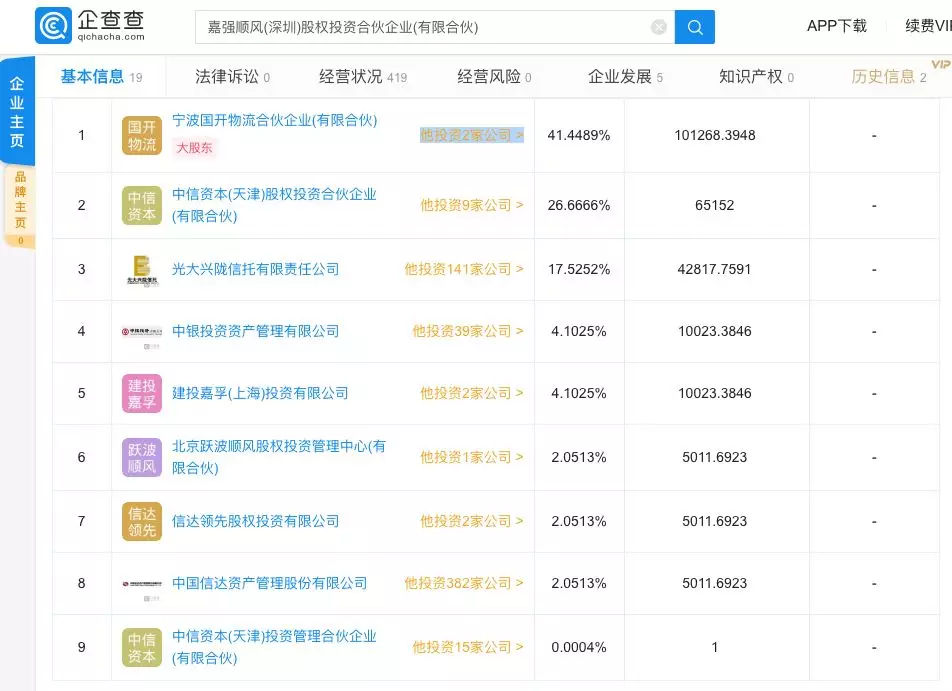Click the 建投嘉孚 logo badge
The height and width of the screenshot is (691, 952).
(x=141, y=393)
